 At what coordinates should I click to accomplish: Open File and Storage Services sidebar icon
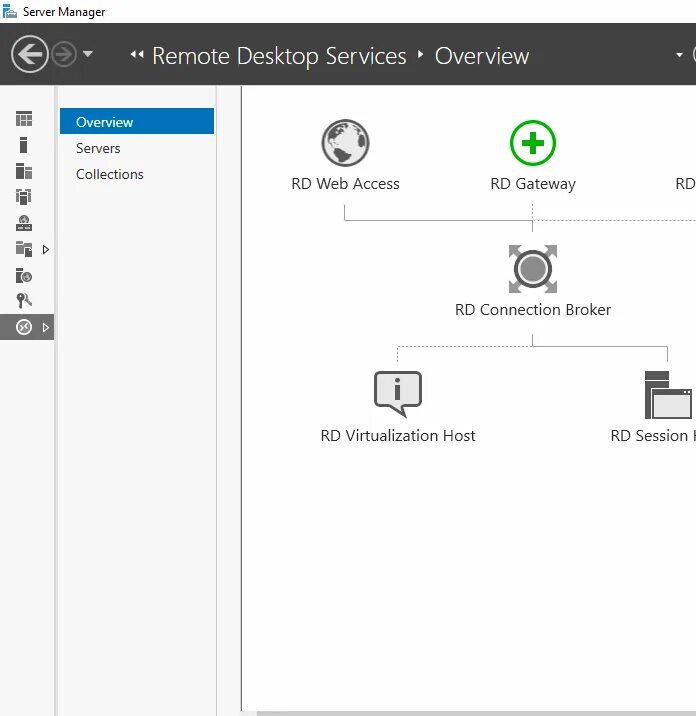point(24,249)
